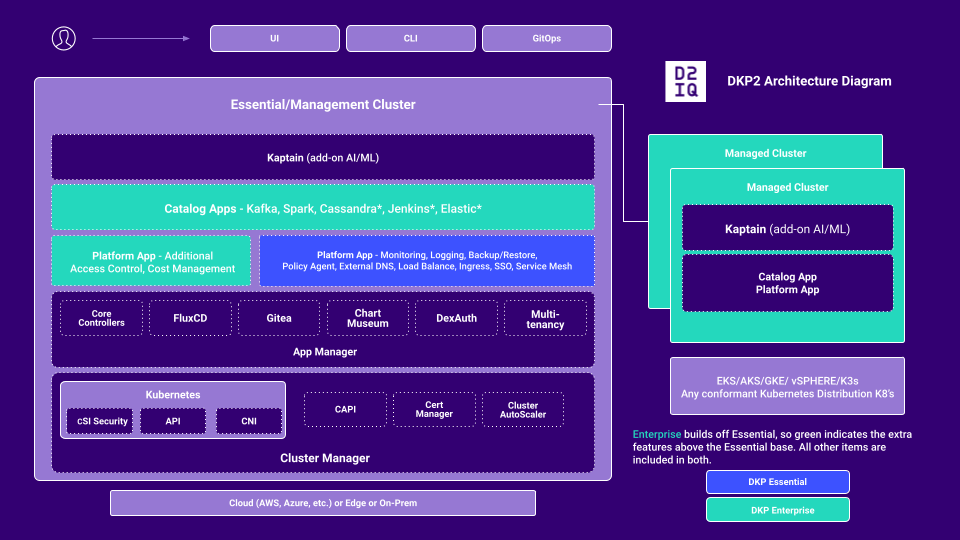This screenshot has height=540, width=960.
Task: Click Catalog App Platform App box
Action: [787, 283]
